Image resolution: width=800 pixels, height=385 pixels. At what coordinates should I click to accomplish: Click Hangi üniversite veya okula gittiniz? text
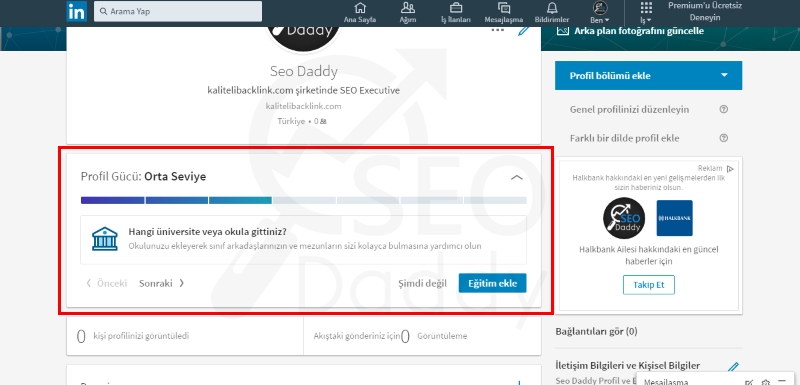click(x=207, y=232)
